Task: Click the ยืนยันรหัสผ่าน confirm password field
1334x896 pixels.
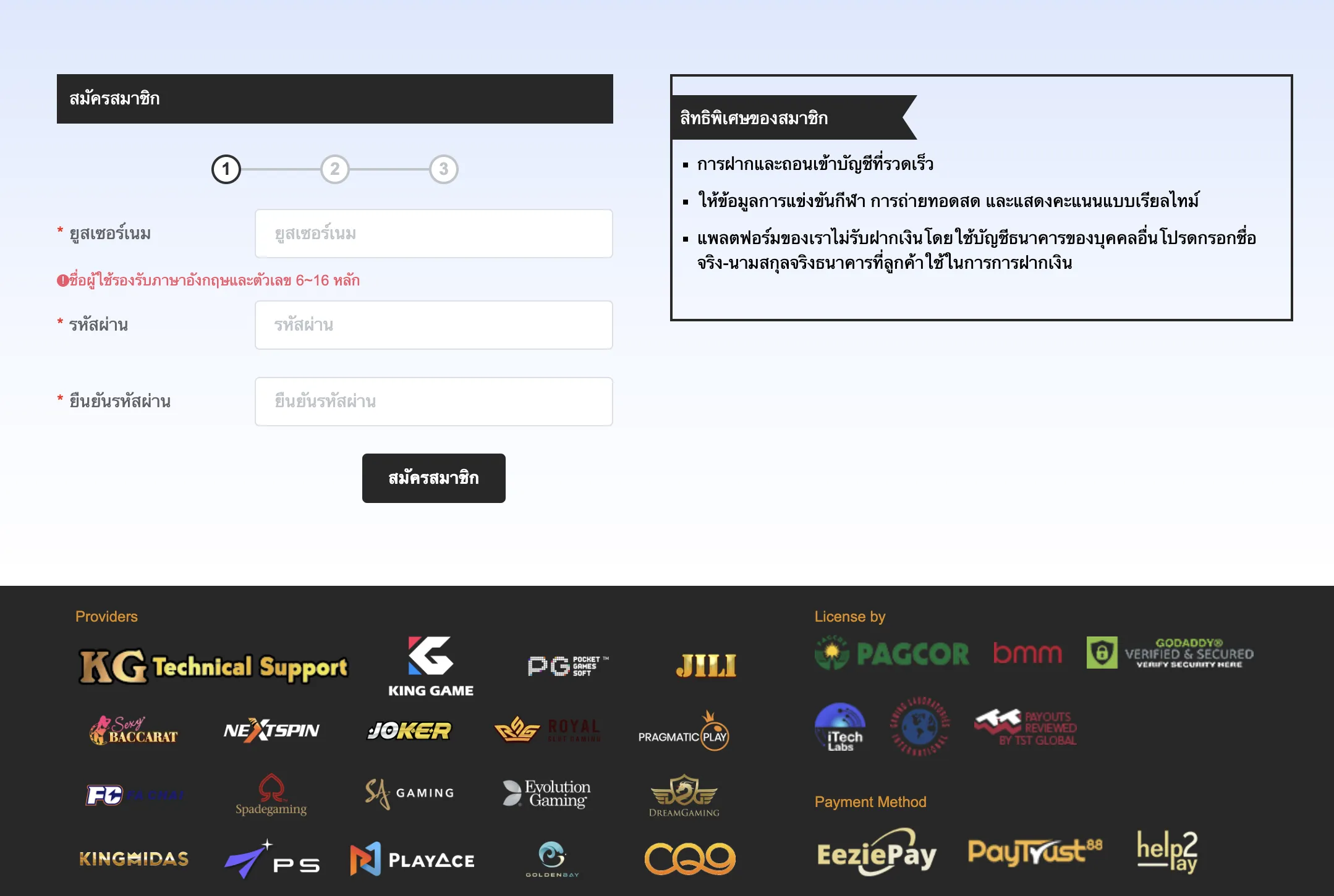Action: (433, 402)
